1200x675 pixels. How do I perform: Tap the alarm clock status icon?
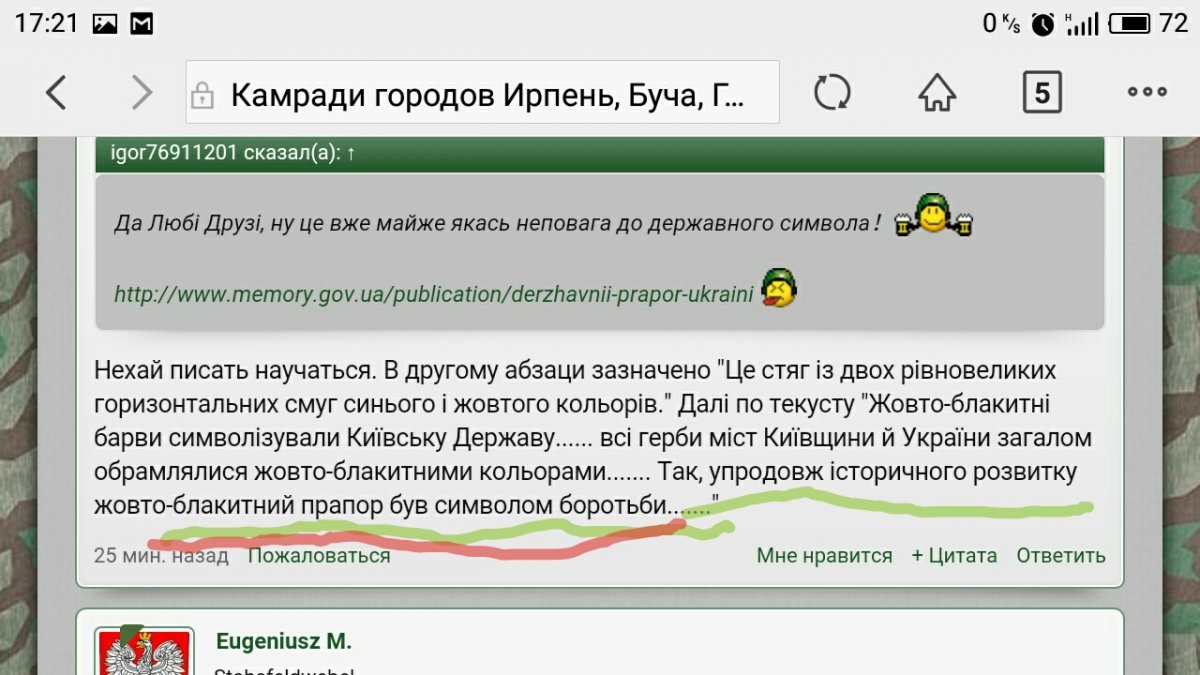pos(1044,23)
